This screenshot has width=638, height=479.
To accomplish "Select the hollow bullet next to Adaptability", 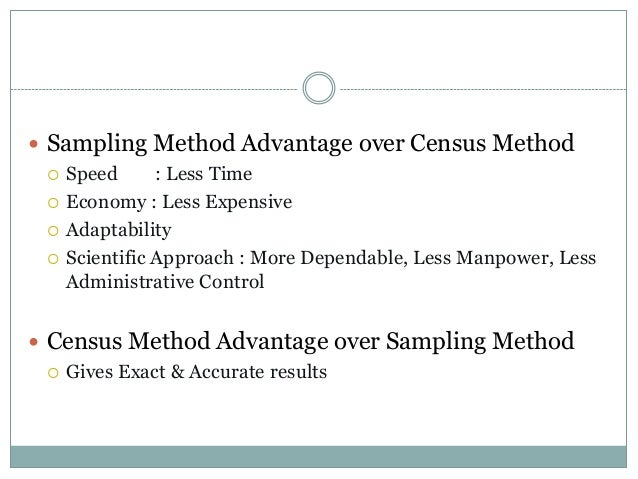I will pyautogui.click(x=53, y=231).
